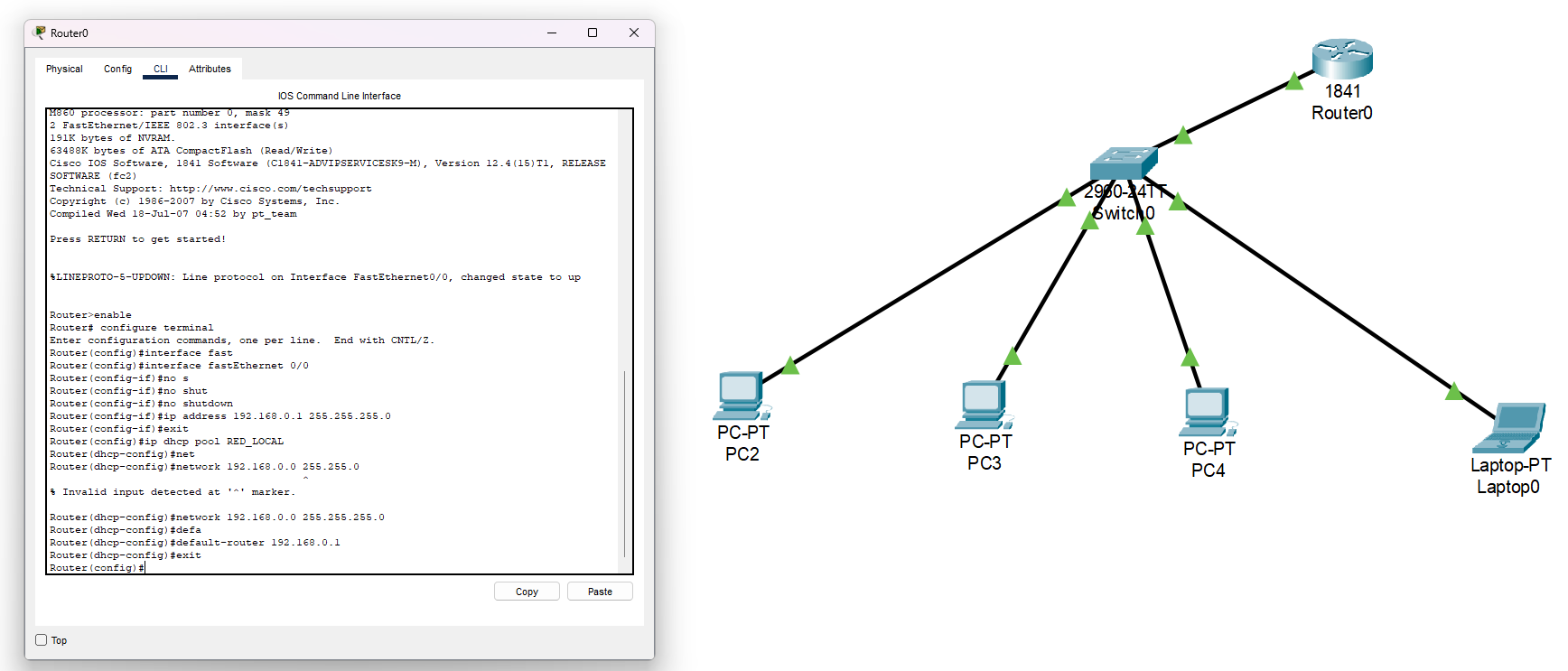This screenshot has width=1568, height=671.
Task: Click the Router(config)# prompt line
Action: pos(97,568)
